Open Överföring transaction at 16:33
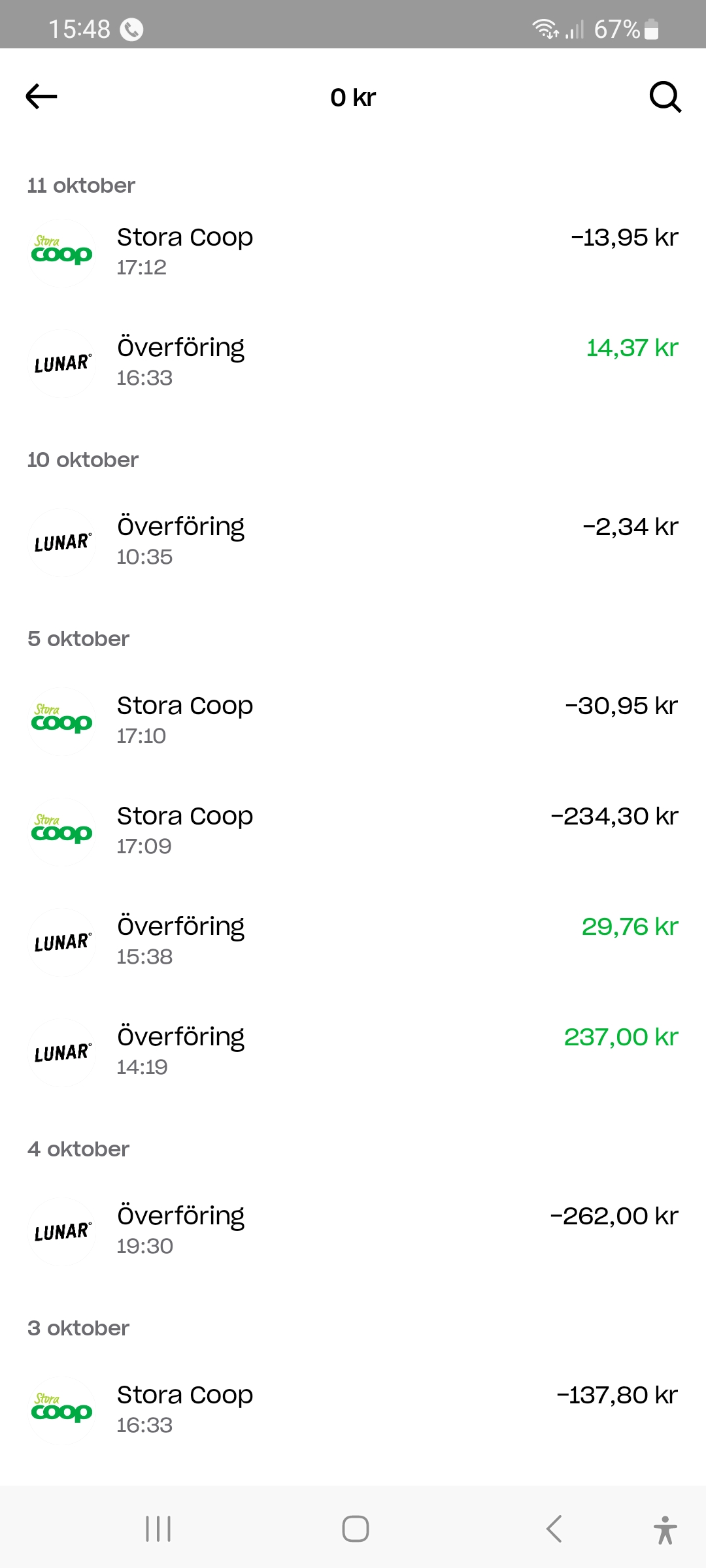Image resolution: width=706 pixels, height=1568 pixels. click(x=353, y=363)
